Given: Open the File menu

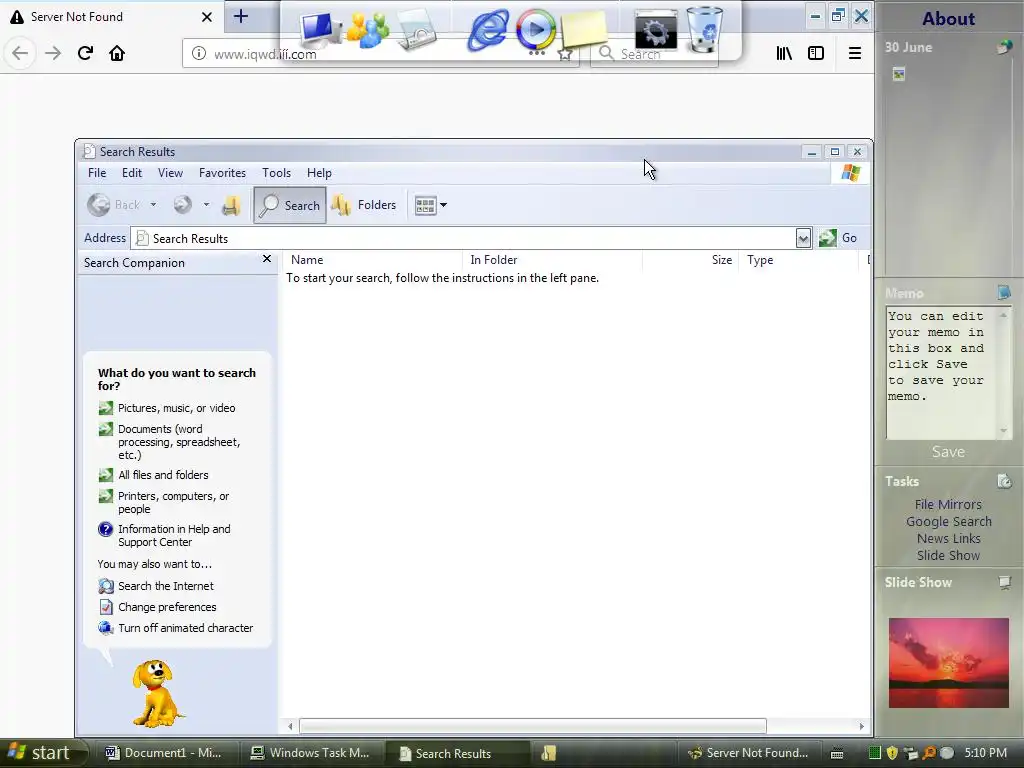Looking at the screenshot, I should pos(97,173).
